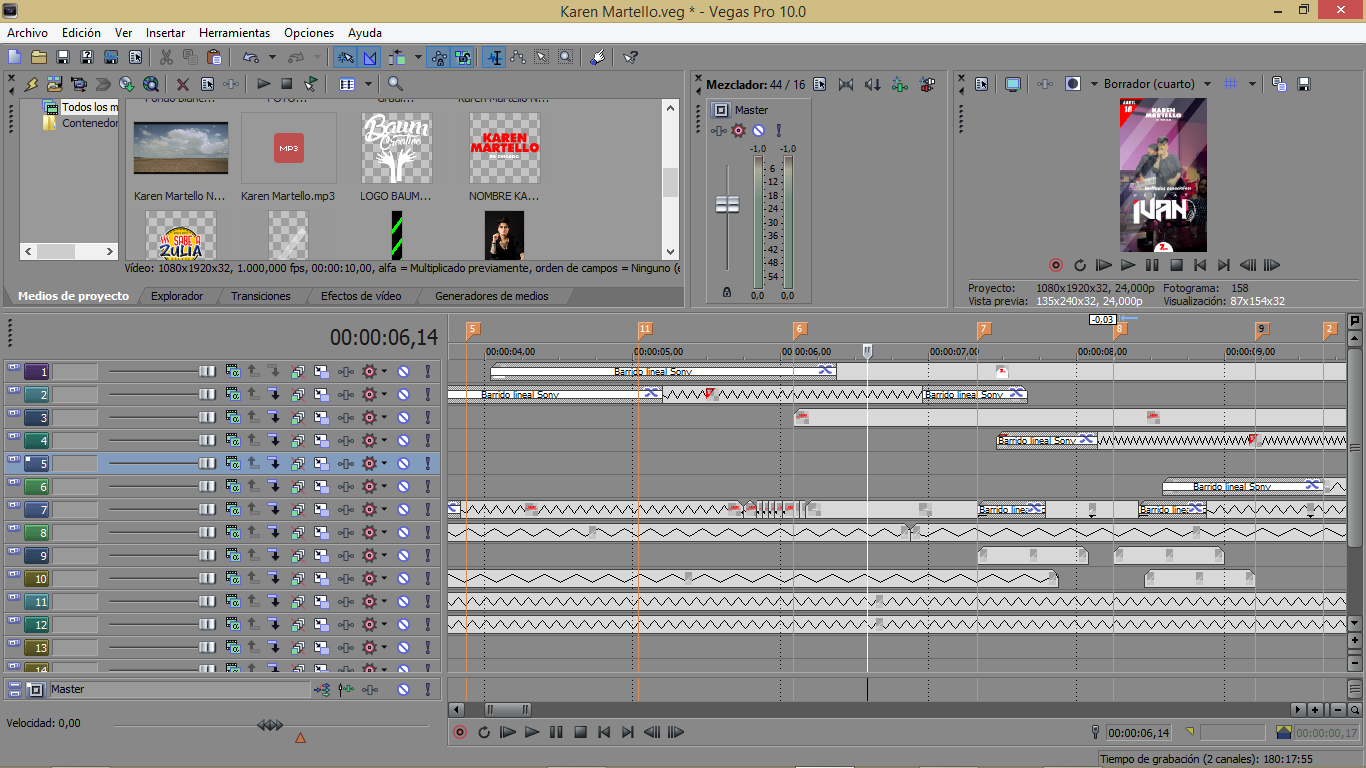Open the What's This help tool
This screenshot has width=1366, height=768.
630,57
